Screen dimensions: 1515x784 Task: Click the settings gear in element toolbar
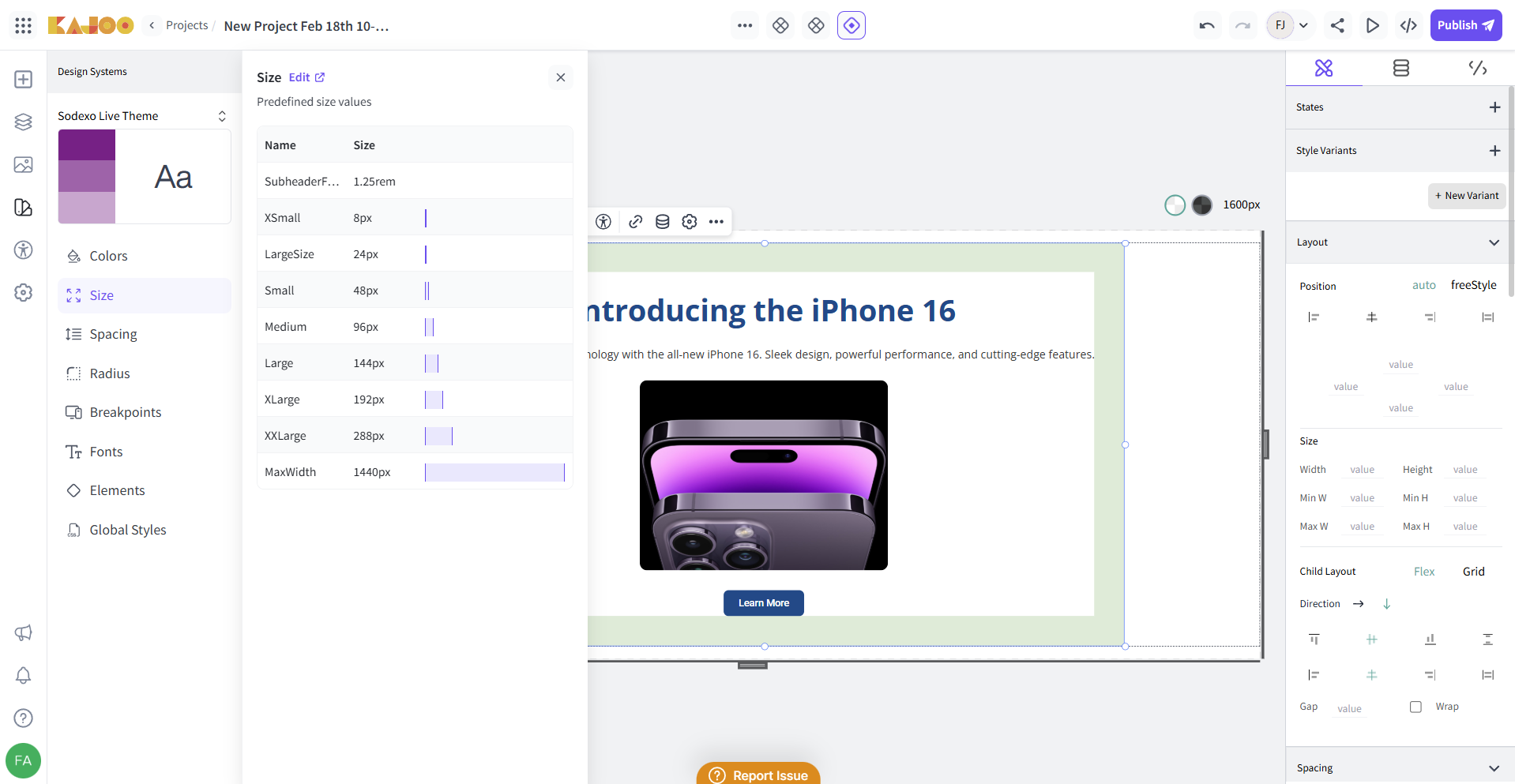[690, 222]
